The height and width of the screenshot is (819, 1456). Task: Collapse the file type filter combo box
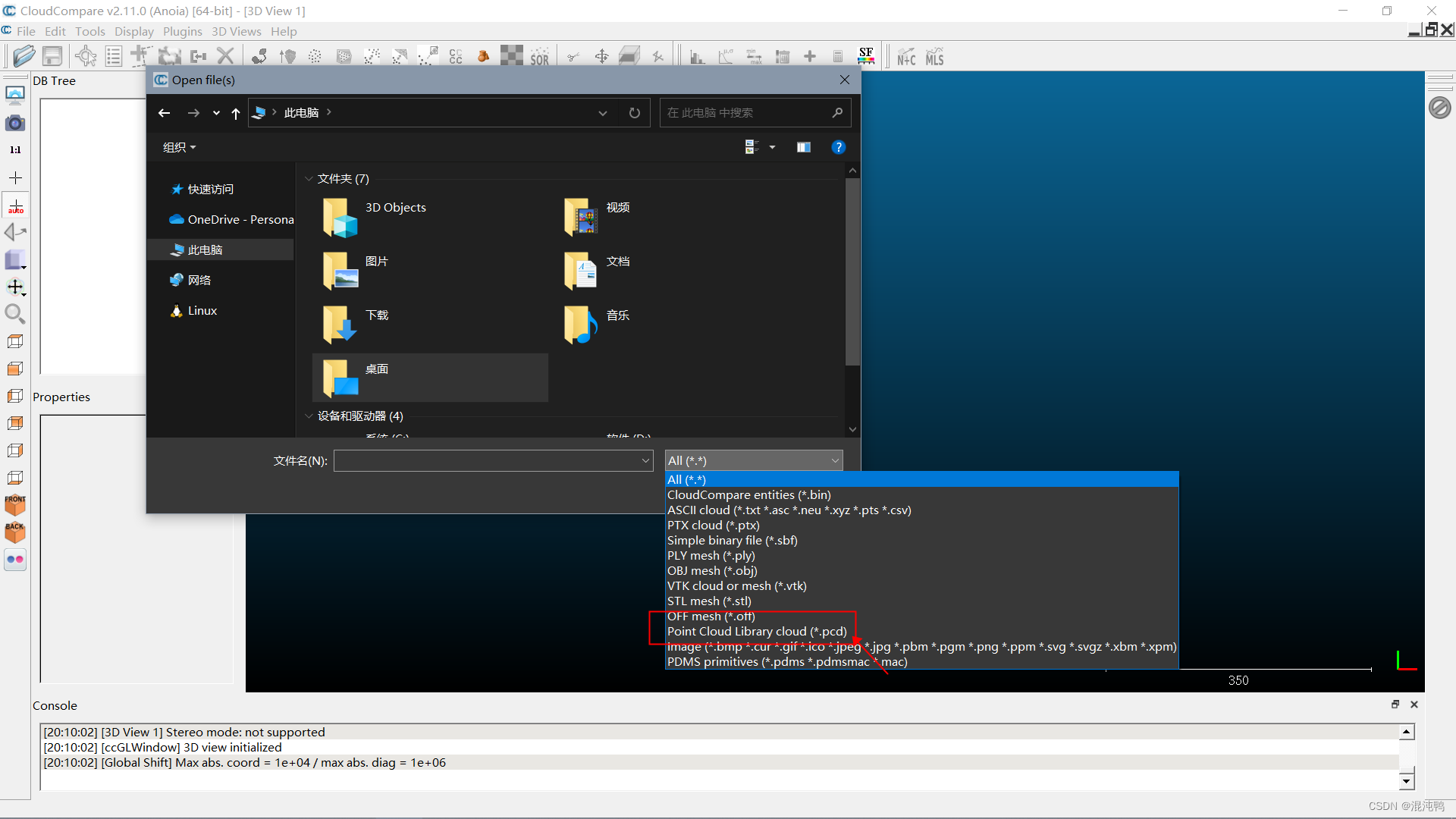point(835,460)
